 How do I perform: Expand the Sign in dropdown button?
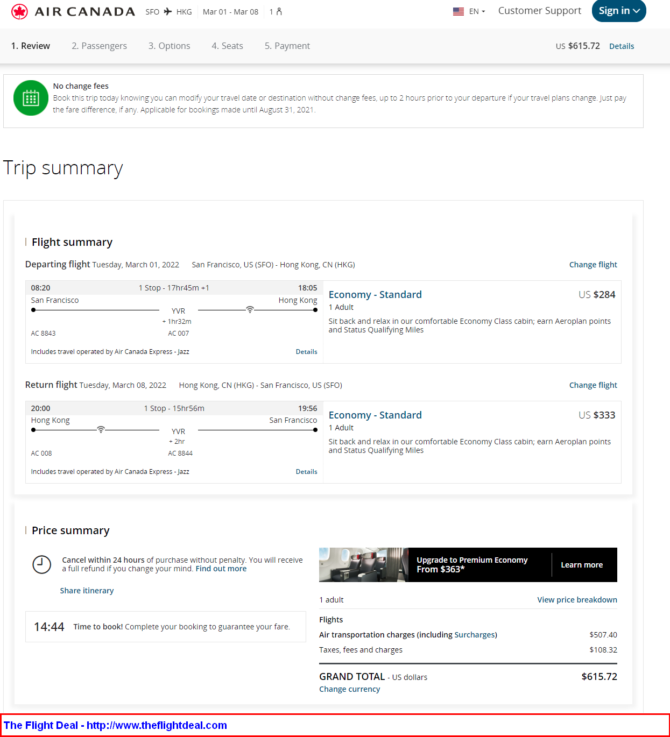tap(619, 11)
